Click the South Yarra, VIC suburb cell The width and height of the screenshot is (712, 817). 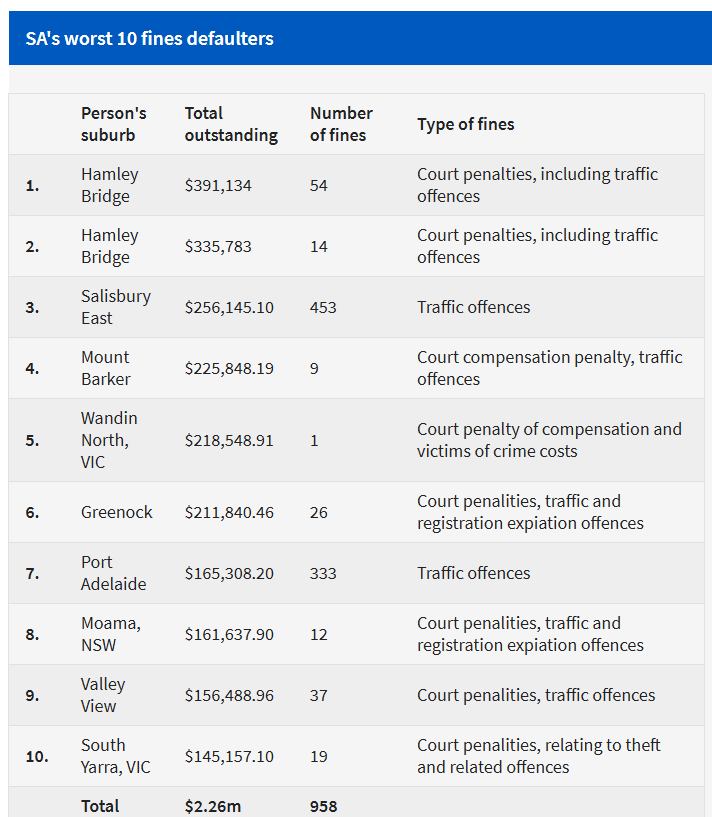pos(113,756)
